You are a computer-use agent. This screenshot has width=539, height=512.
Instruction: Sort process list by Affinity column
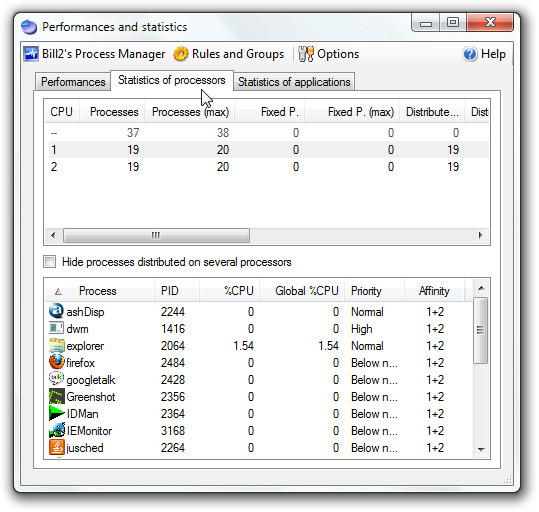coord(434,291)
